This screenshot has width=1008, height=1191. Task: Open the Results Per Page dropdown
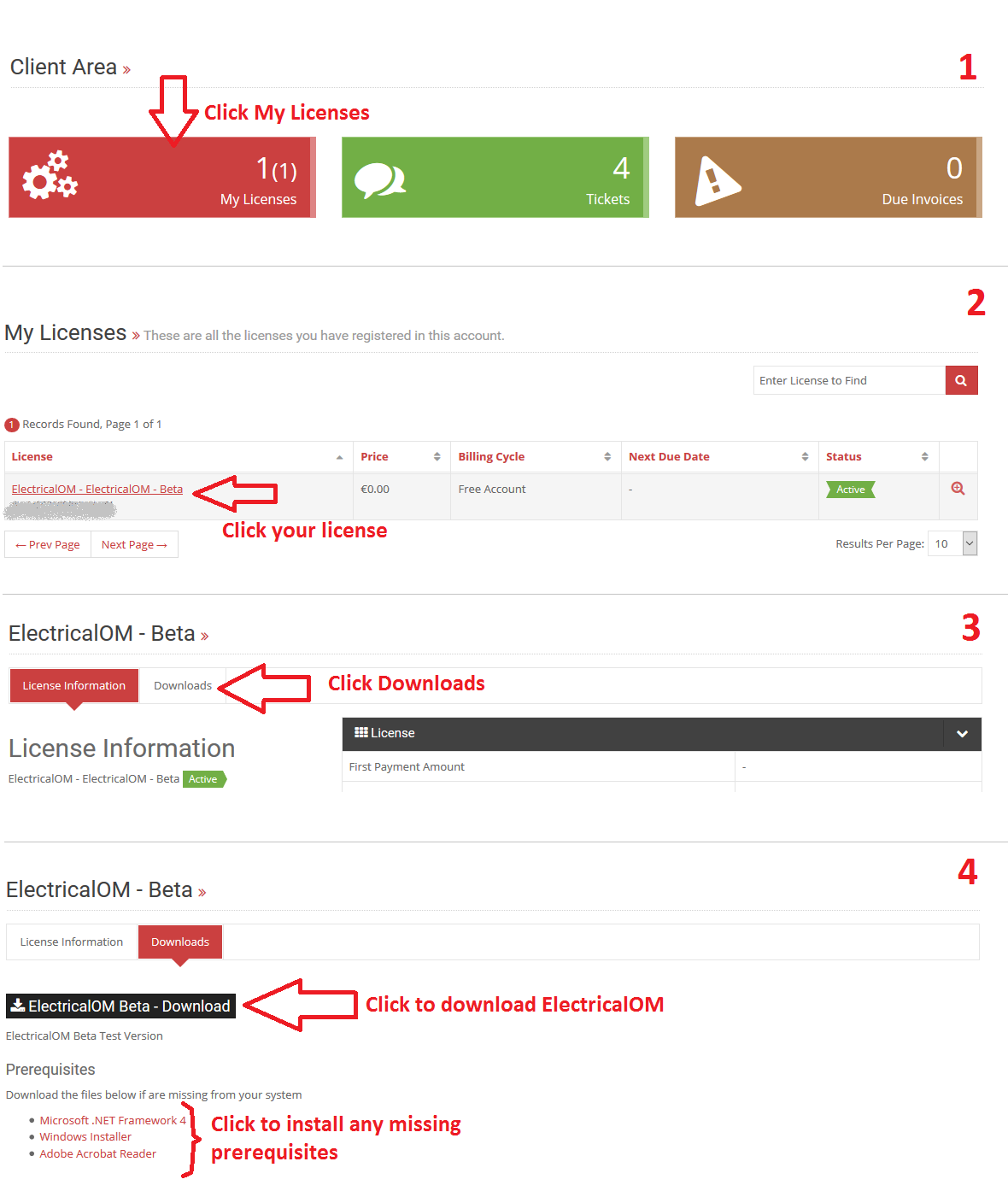[952, 543]
